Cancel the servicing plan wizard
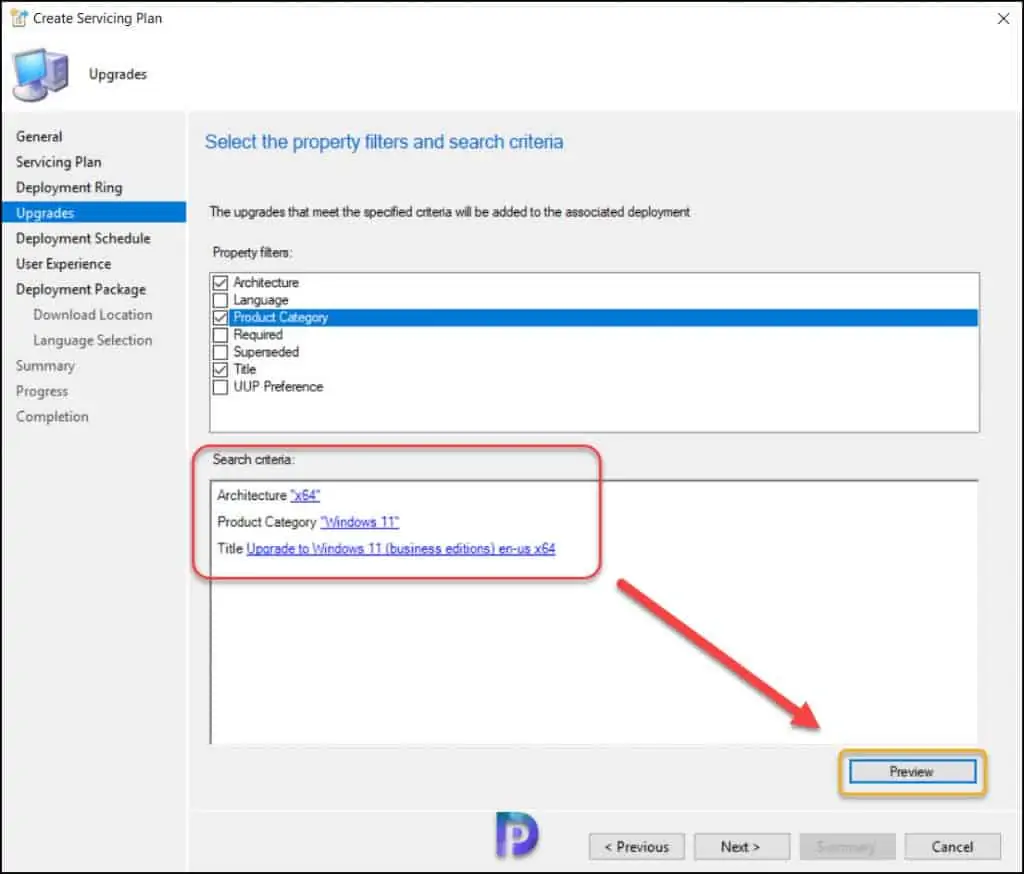Image resolution: width=1024 pixels, height=874 pixels. (952, 847)
